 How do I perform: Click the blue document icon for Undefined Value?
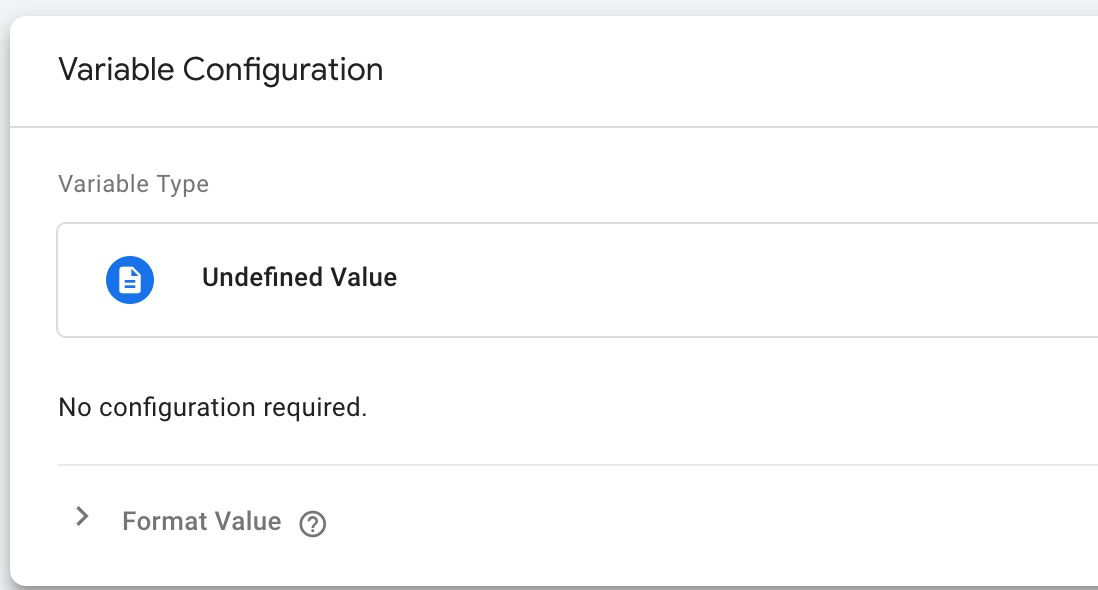tap(130, 280)
